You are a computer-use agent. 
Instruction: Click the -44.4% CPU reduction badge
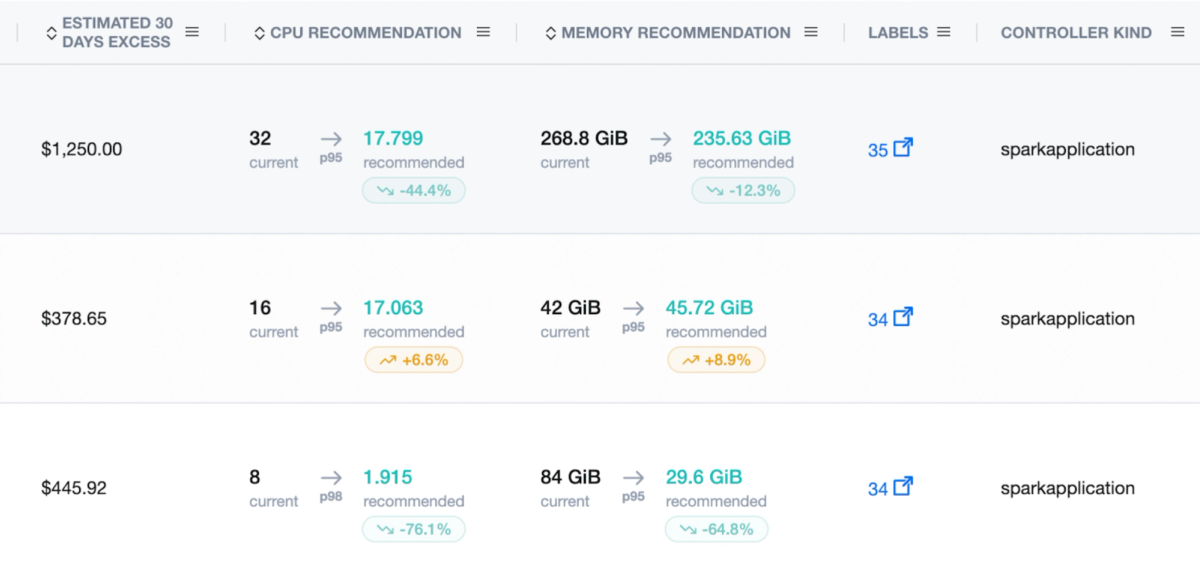414,190
